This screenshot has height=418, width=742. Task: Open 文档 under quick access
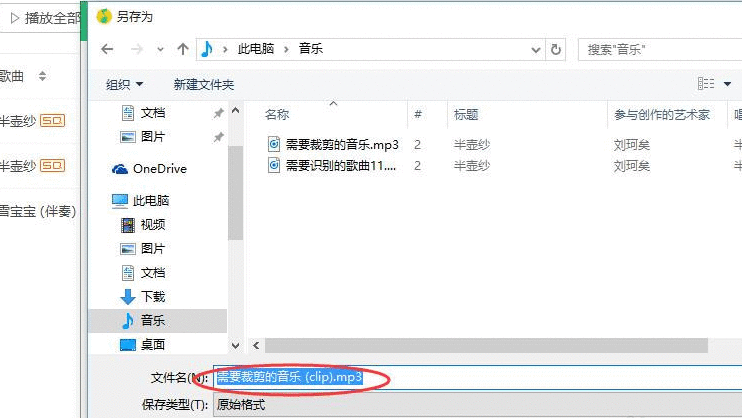[153, 113]
